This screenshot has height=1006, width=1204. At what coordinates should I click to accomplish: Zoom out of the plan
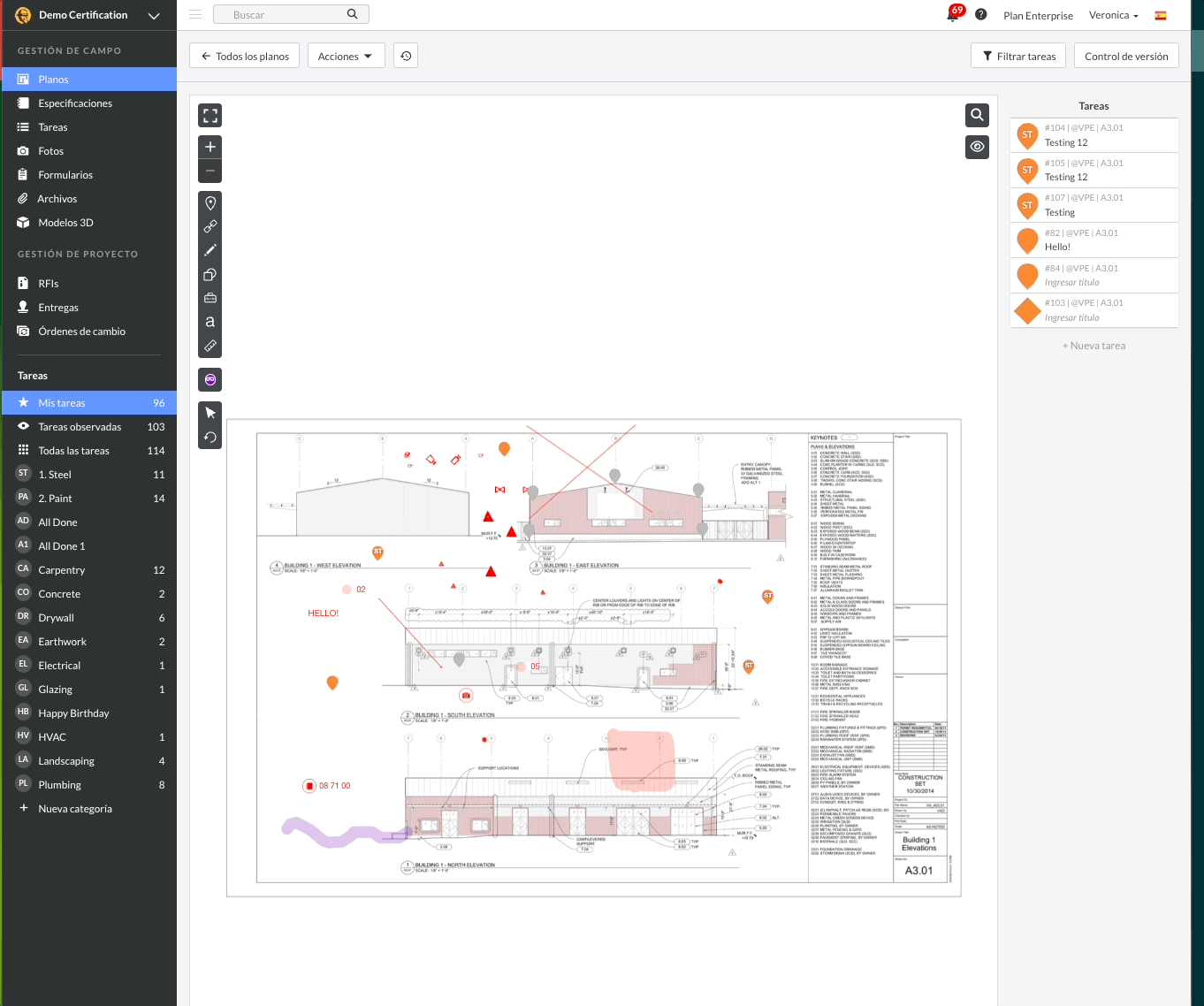pyautogui.click(x=210, y=171)
